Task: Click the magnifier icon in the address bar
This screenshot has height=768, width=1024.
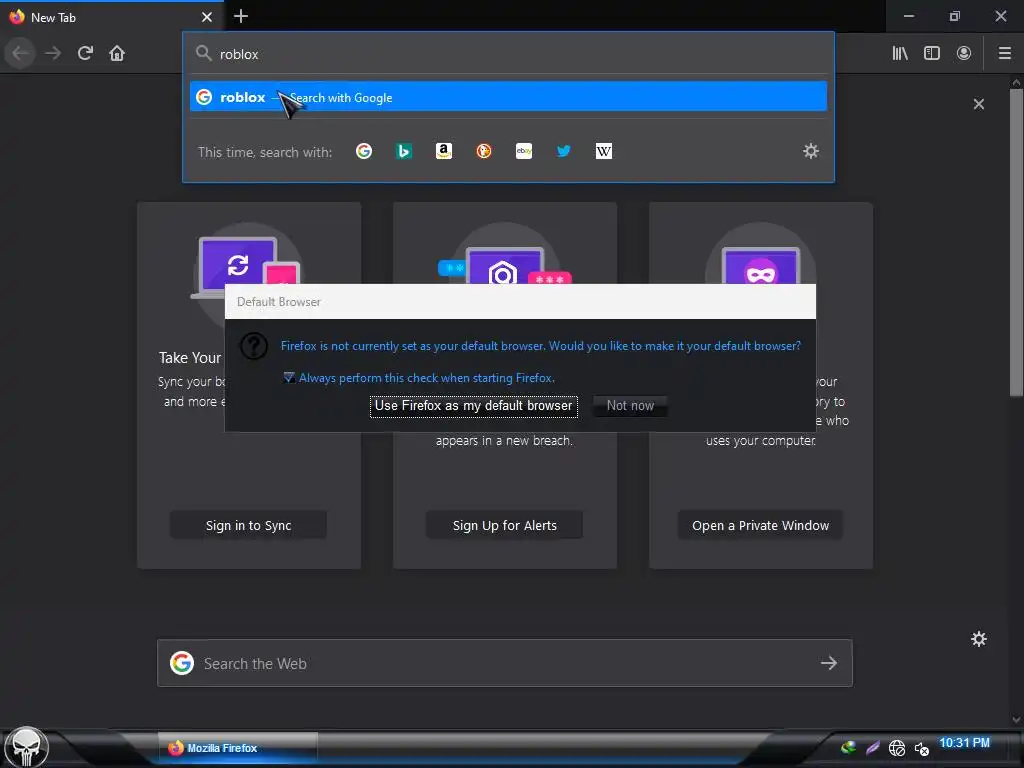Action: (x=204, y=53)
